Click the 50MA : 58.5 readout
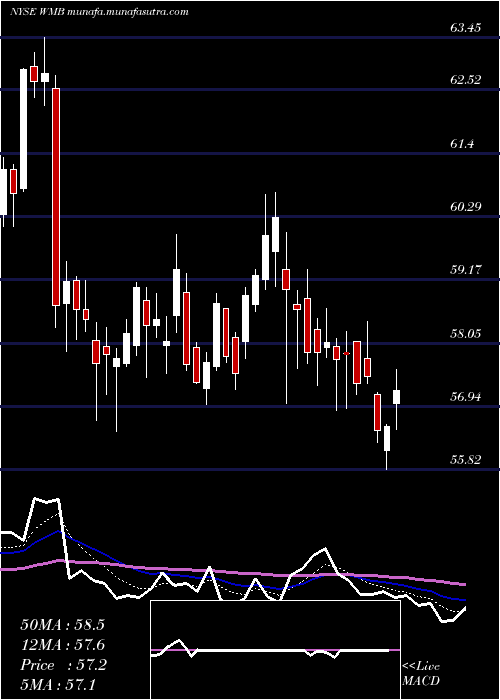The image size is (500, 700). [62, 625]
